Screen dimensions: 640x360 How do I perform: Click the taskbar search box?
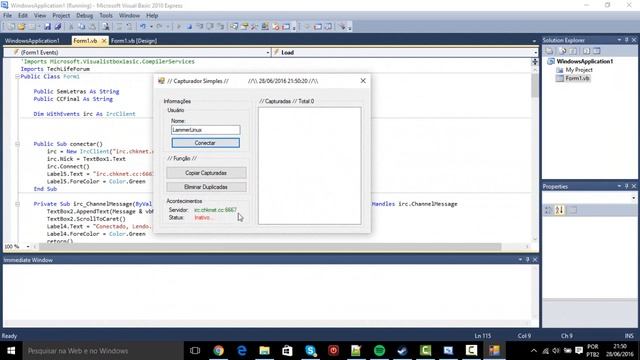pos(103,351)
